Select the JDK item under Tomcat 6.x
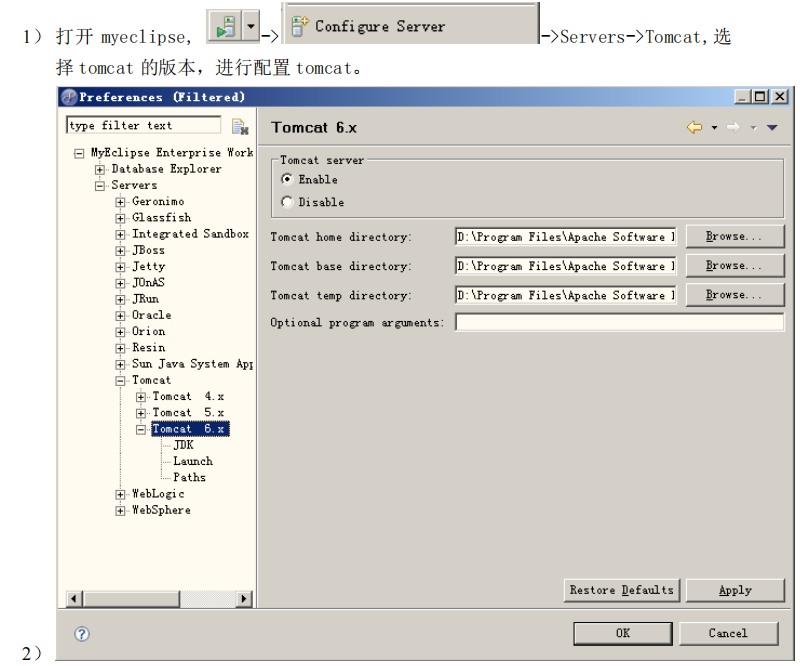This screenshot has height=666, width=803. coord(183,445)
